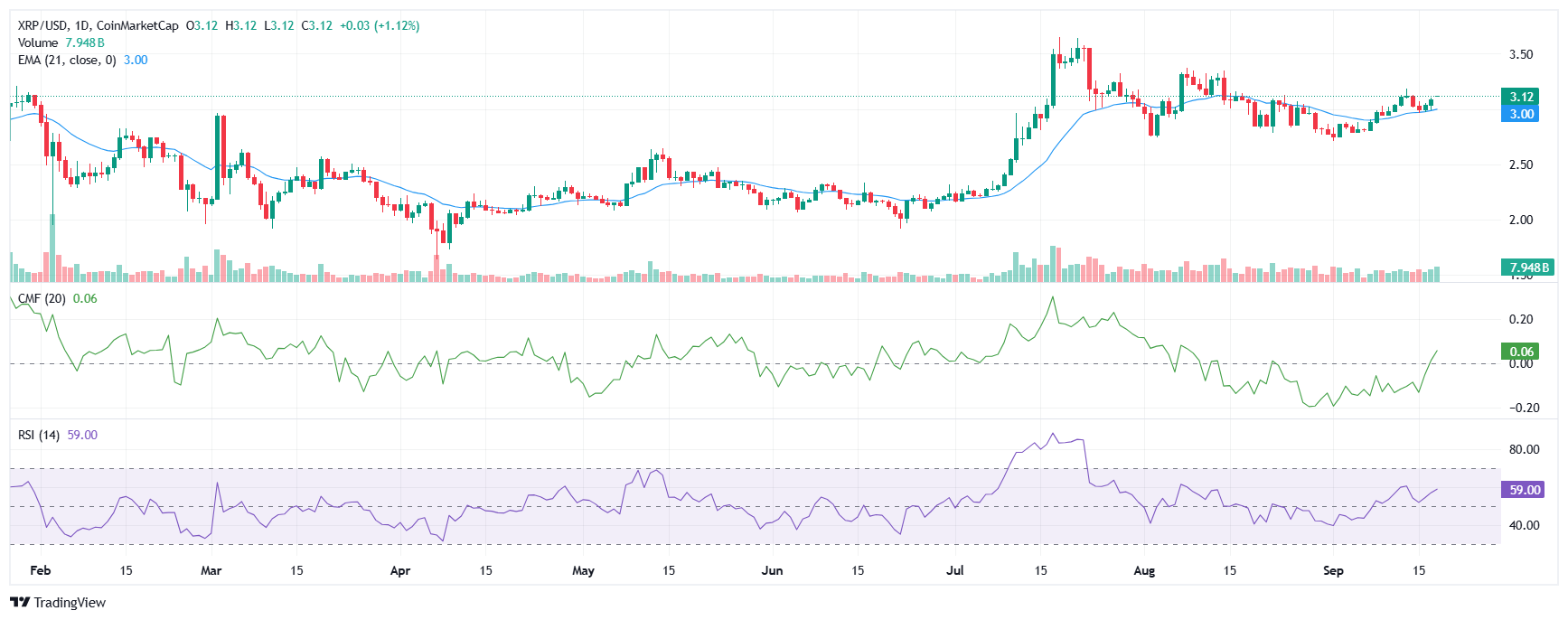Viewport: 1568px width, 620px height.
Task: Select the RSI (14) indicator label
Action: click(x=39, y=435)
